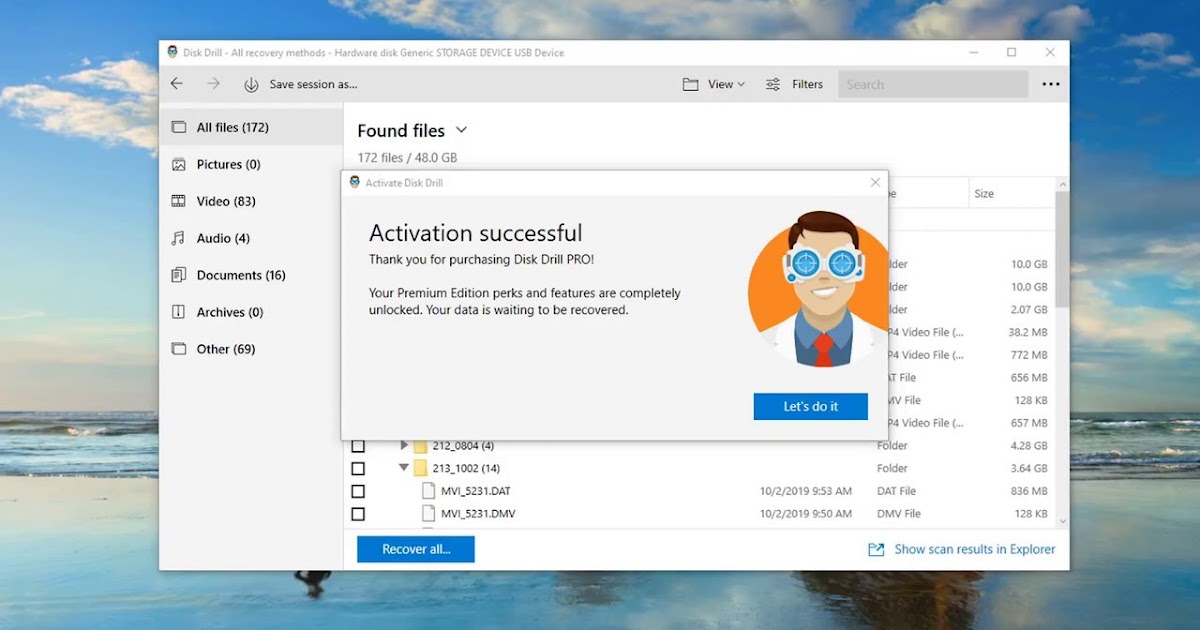Click the 10/2/2019 9:50 AM date cell
The image size is (1200, 630).
pyautogui.click(x=806, y=514)
